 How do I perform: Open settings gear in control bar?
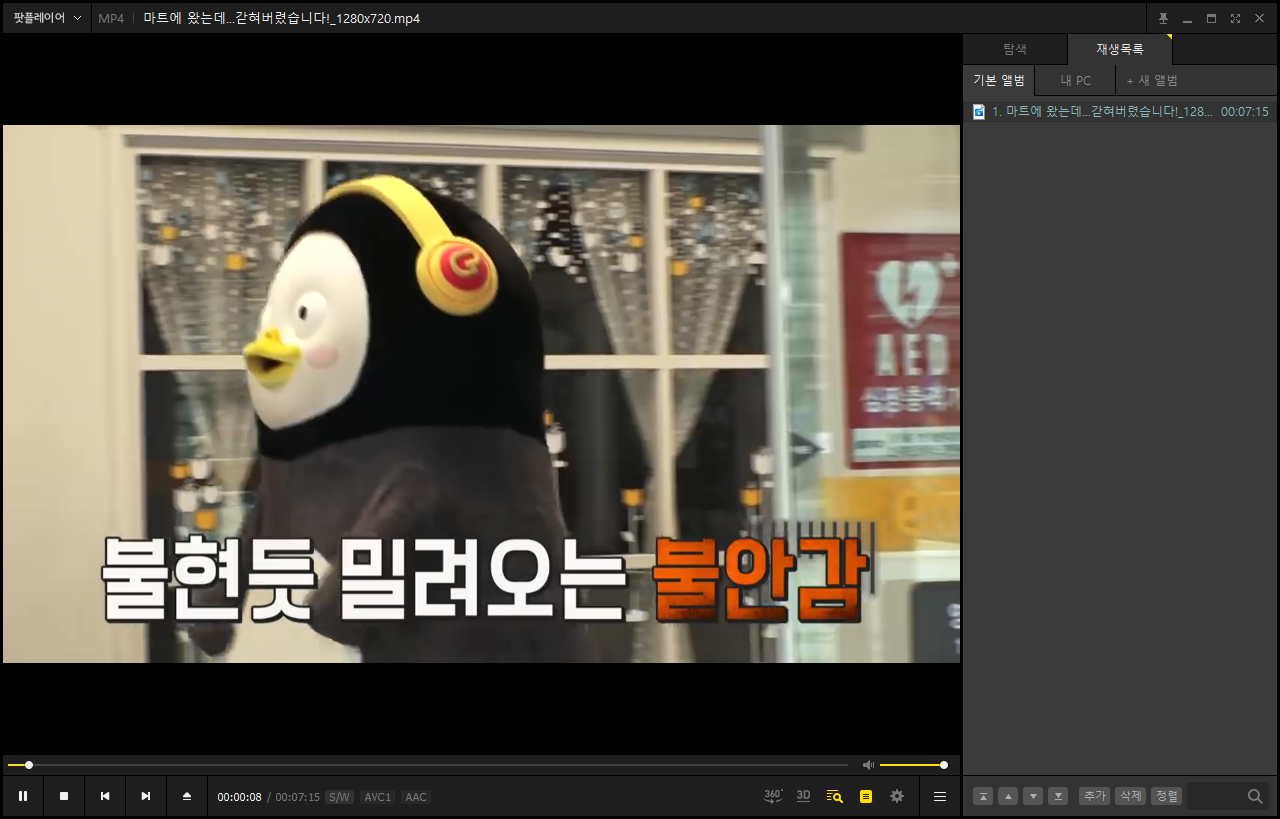click(x=897, y=796)
